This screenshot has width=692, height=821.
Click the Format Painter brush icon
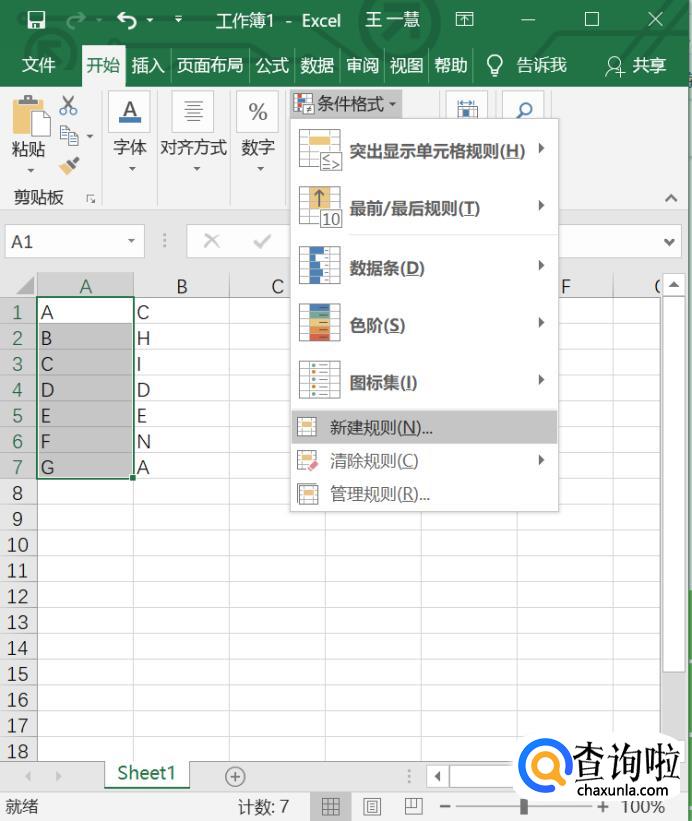[x=69, y=166]
